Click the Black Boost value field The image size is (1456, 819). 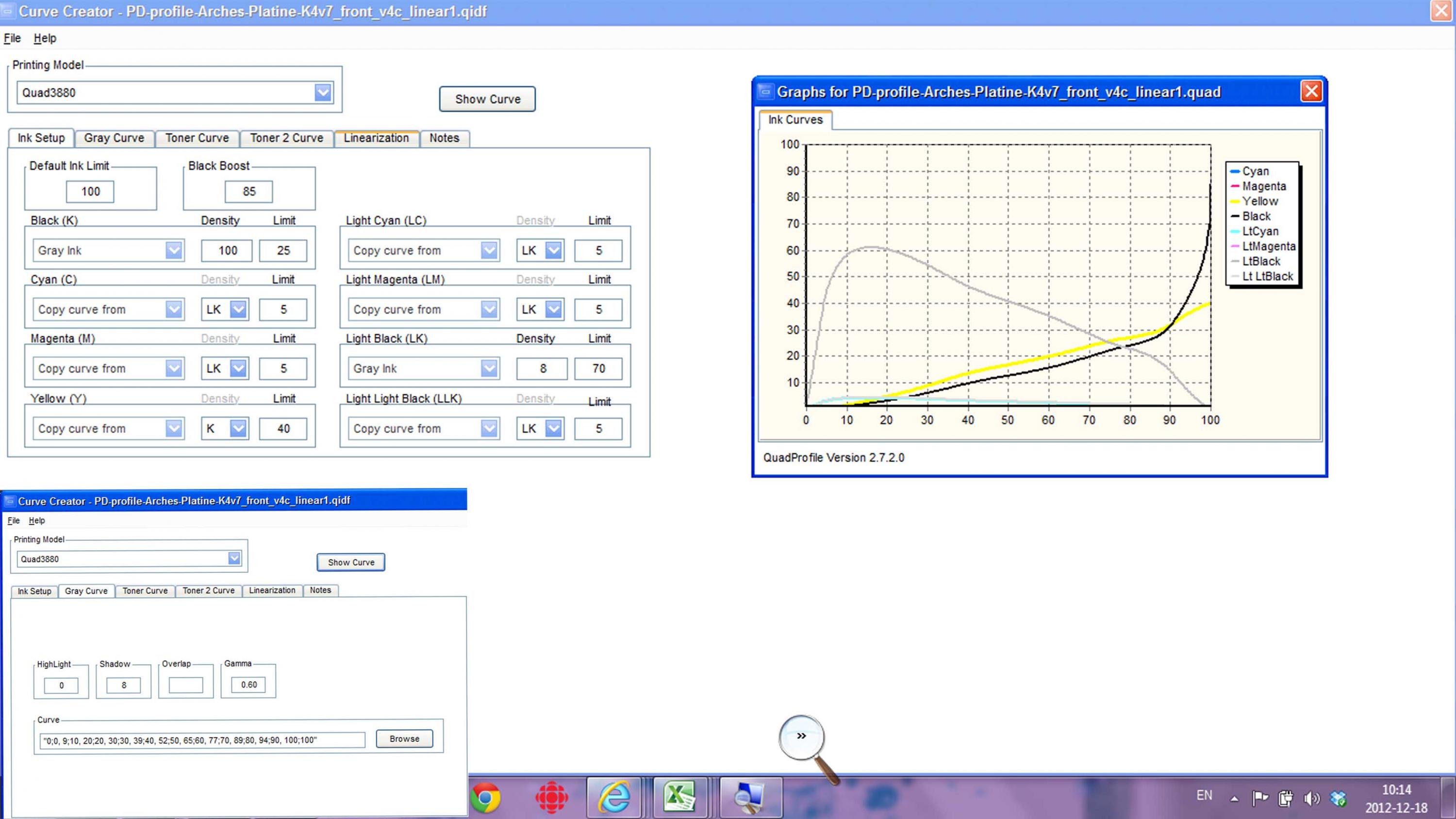(248, 191)
